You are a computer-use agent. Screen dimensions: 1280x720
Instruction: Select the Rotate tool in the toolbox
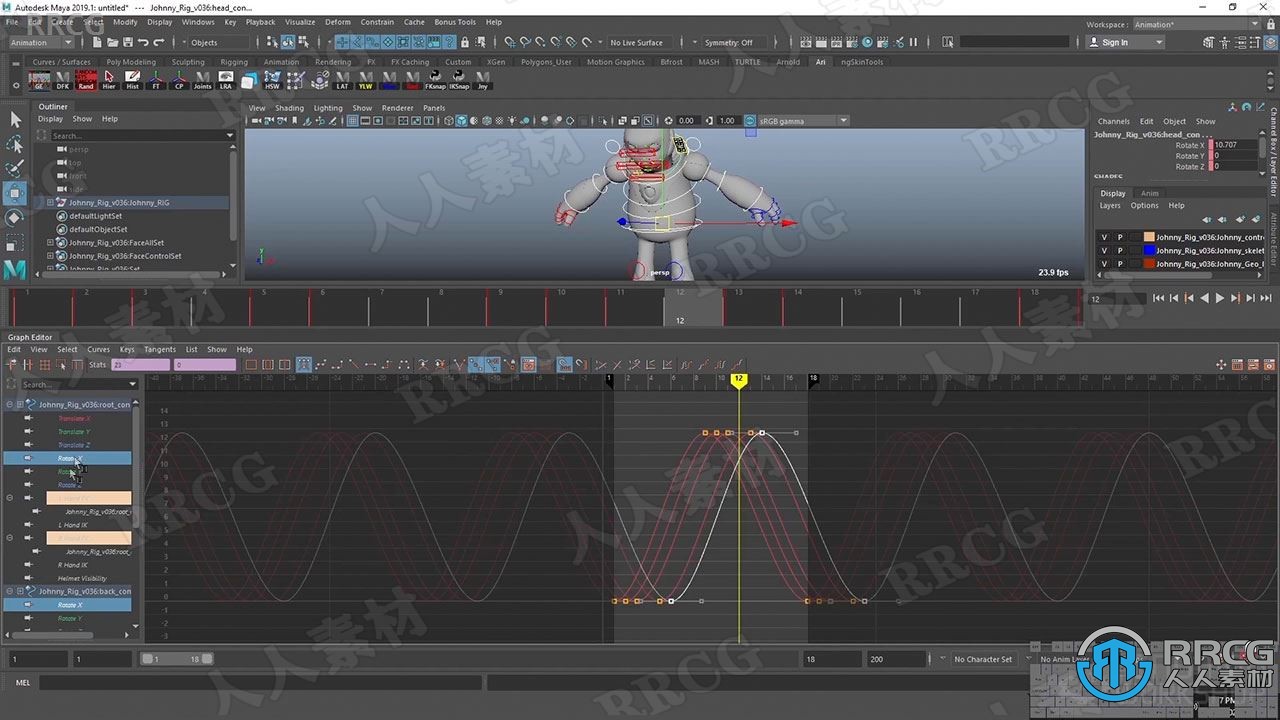(15, 217)
